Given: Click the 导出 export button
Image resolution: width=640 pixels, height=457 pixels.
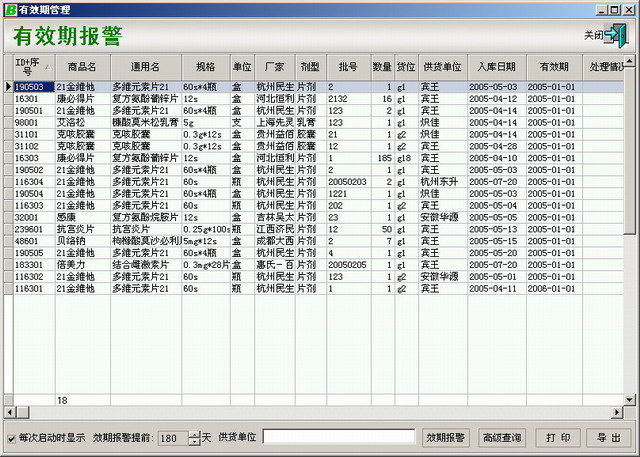Looking at the screenshot, I should tap(609, 438).
